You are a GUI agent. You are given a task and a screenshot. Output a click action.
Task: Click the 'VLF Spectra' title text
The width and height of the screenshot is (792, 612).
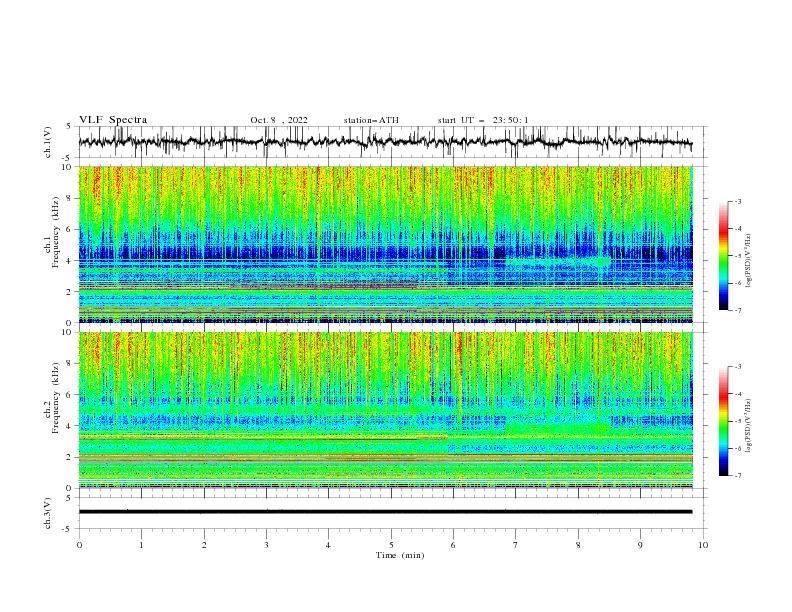coord(113,120)
